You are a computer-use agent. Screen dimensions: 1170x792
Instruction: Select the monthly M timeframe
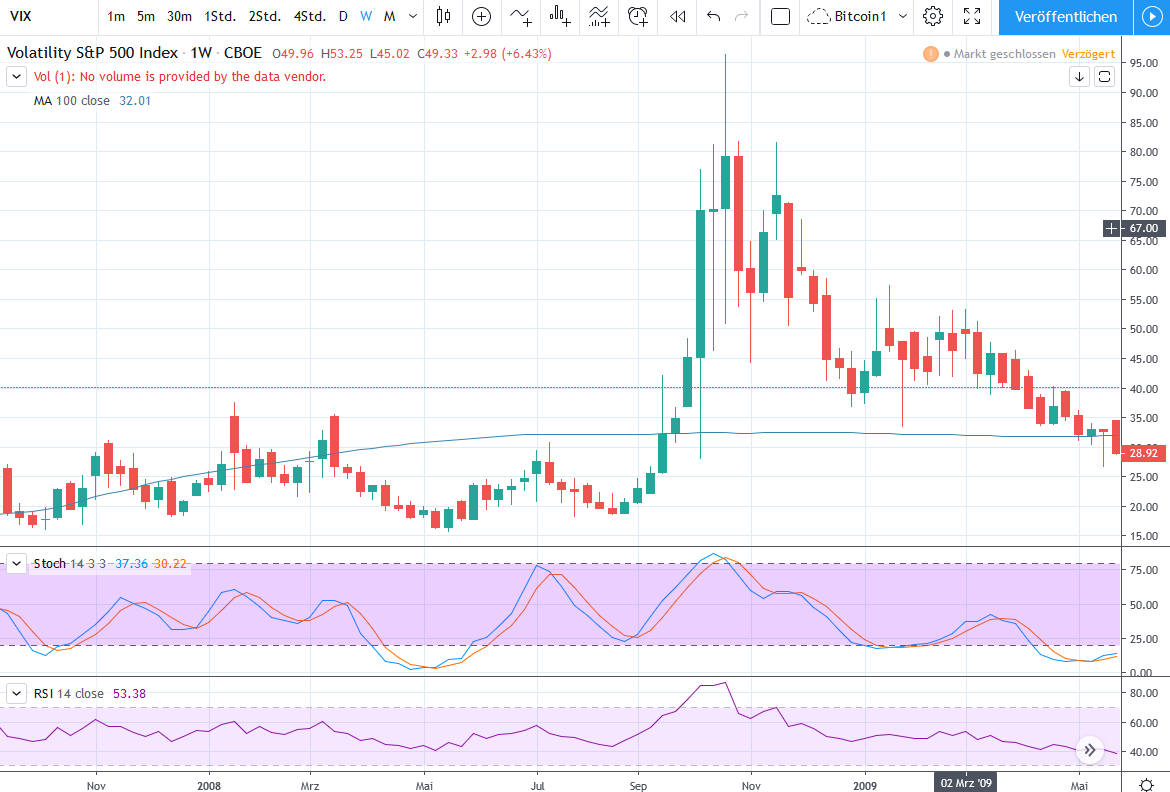click(x=390, y=16)
